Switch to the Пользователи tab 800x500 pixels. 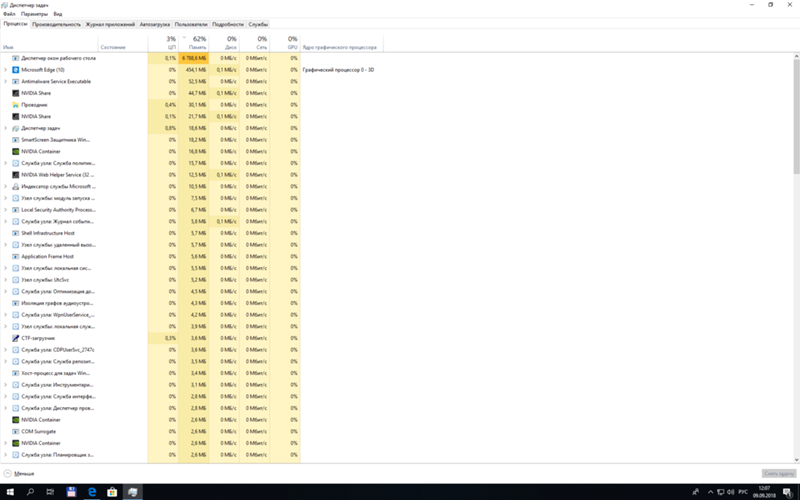(x=191, y=24)
